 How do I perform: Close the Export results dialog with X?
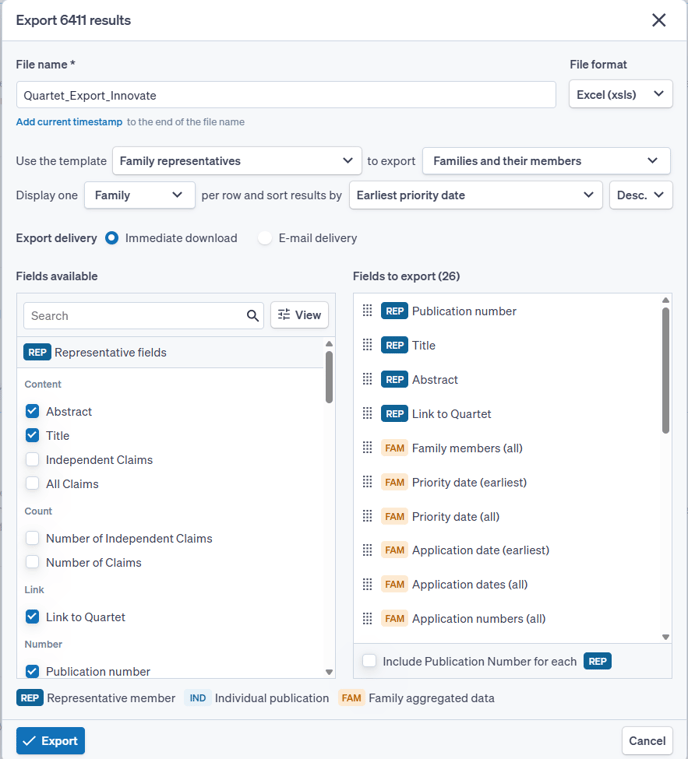[x=659, y=20]
